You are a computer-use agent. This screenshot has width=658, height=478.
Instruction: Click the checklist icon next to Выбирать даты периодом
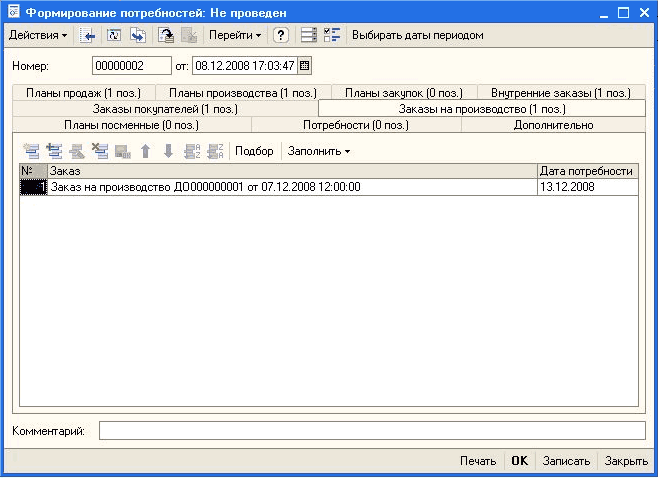point(332,35)
